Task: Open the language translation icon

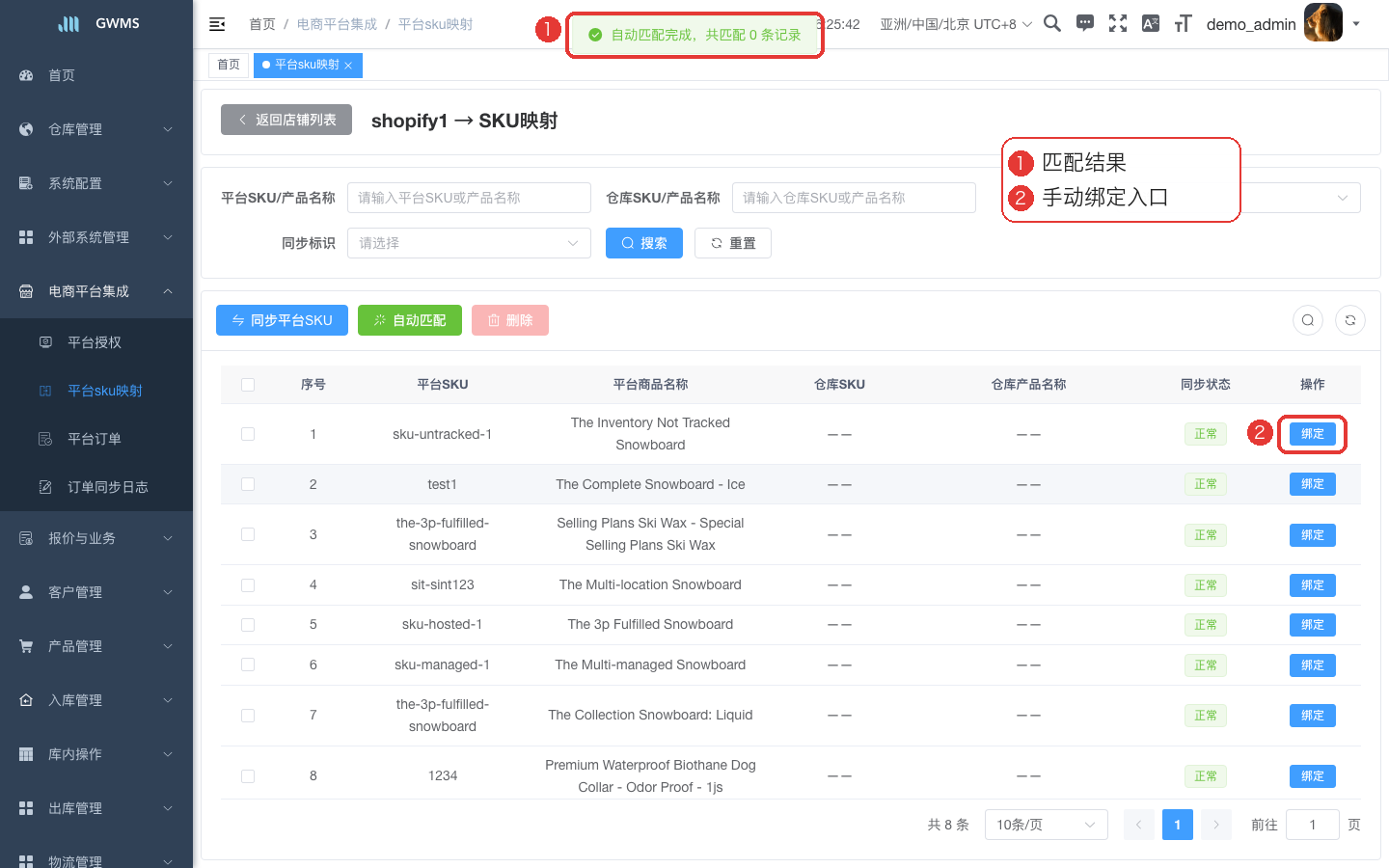Action: (x=1151, y=23)
